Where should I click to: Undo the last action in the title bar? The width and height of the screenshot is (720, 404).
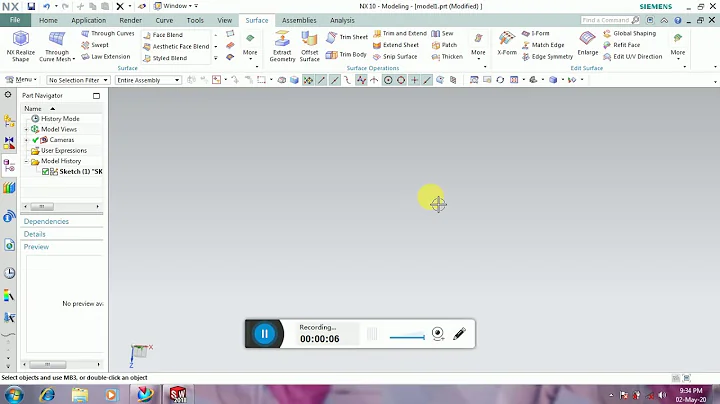click(x=46, y=6)
